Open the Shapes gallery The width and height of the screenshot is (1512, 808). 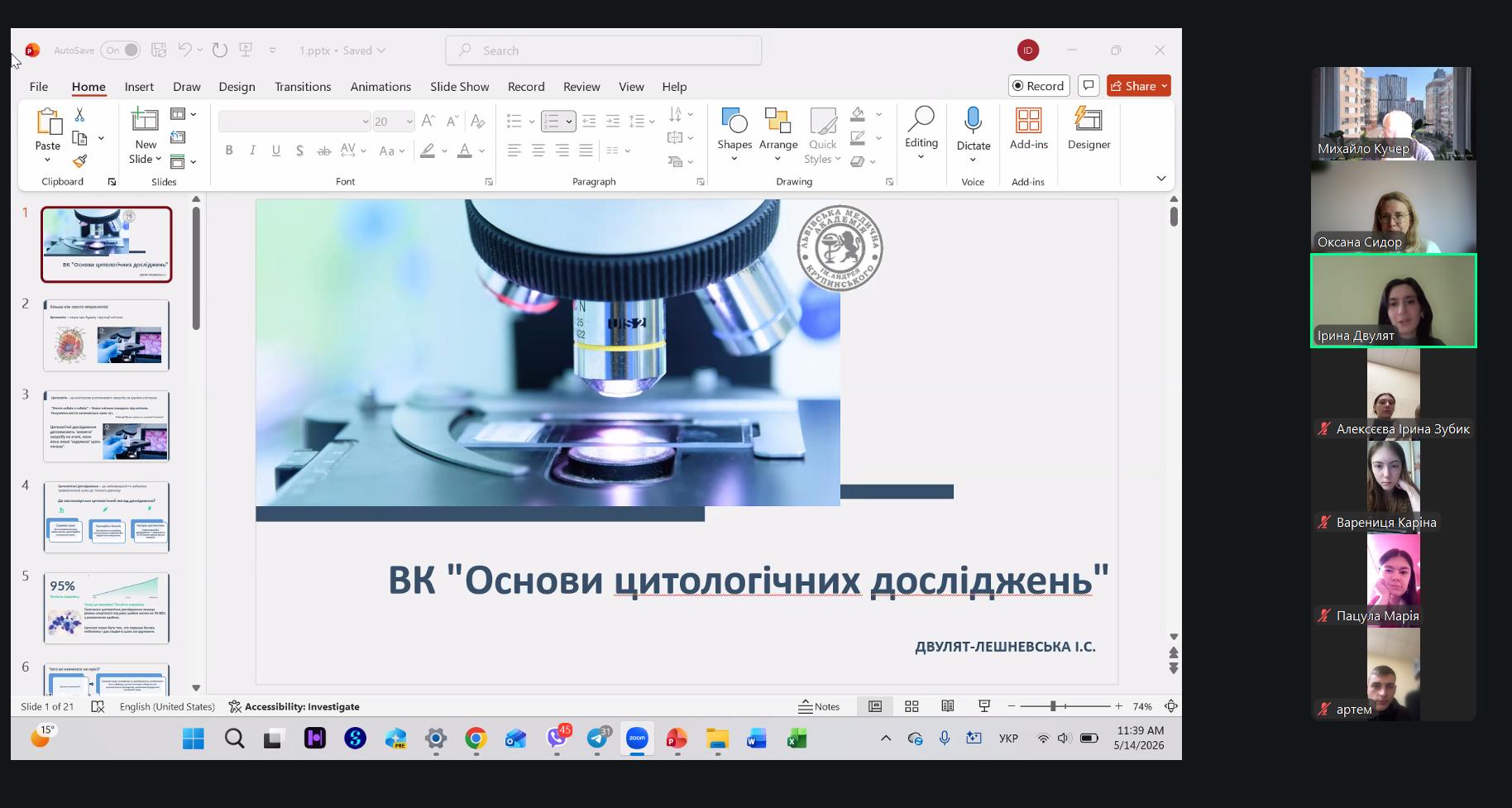point(734,132)
